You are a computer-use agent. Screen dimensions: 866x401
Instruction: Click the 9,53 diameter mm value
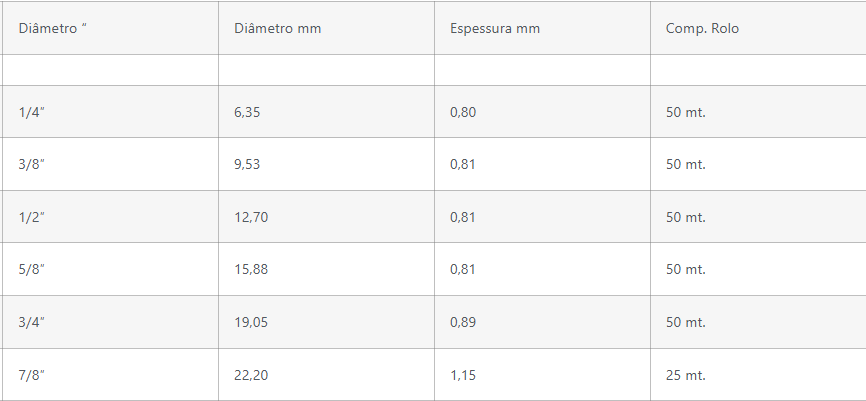[x=247, y=164]
